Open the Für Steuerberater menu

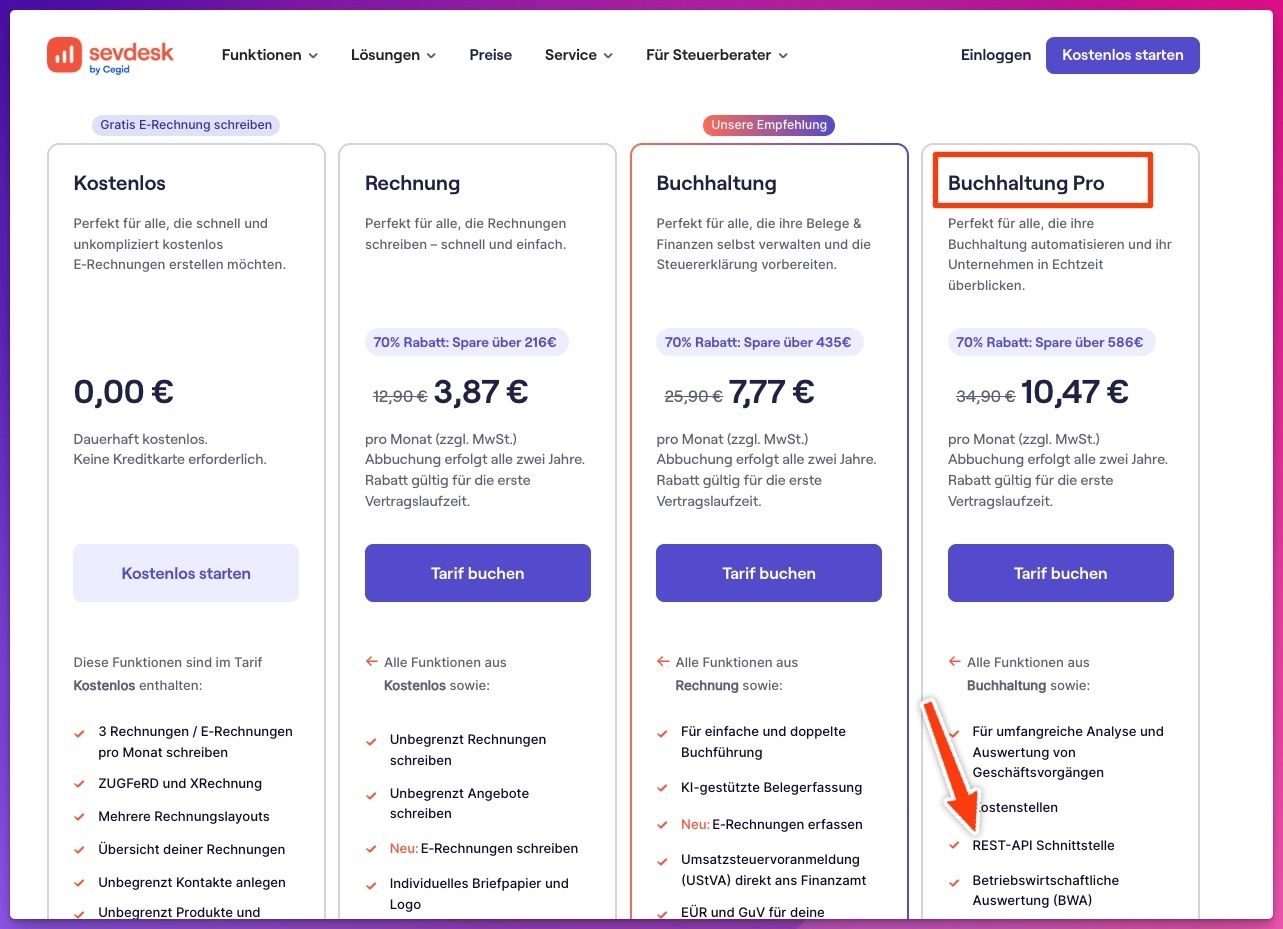point(716,55)
